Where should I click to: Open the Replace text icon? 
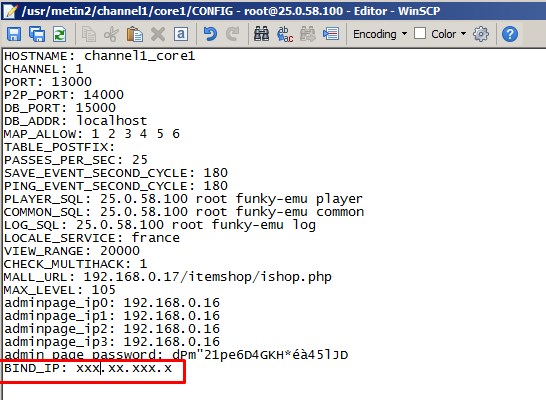pyautogui.click(x=285, y=34)
